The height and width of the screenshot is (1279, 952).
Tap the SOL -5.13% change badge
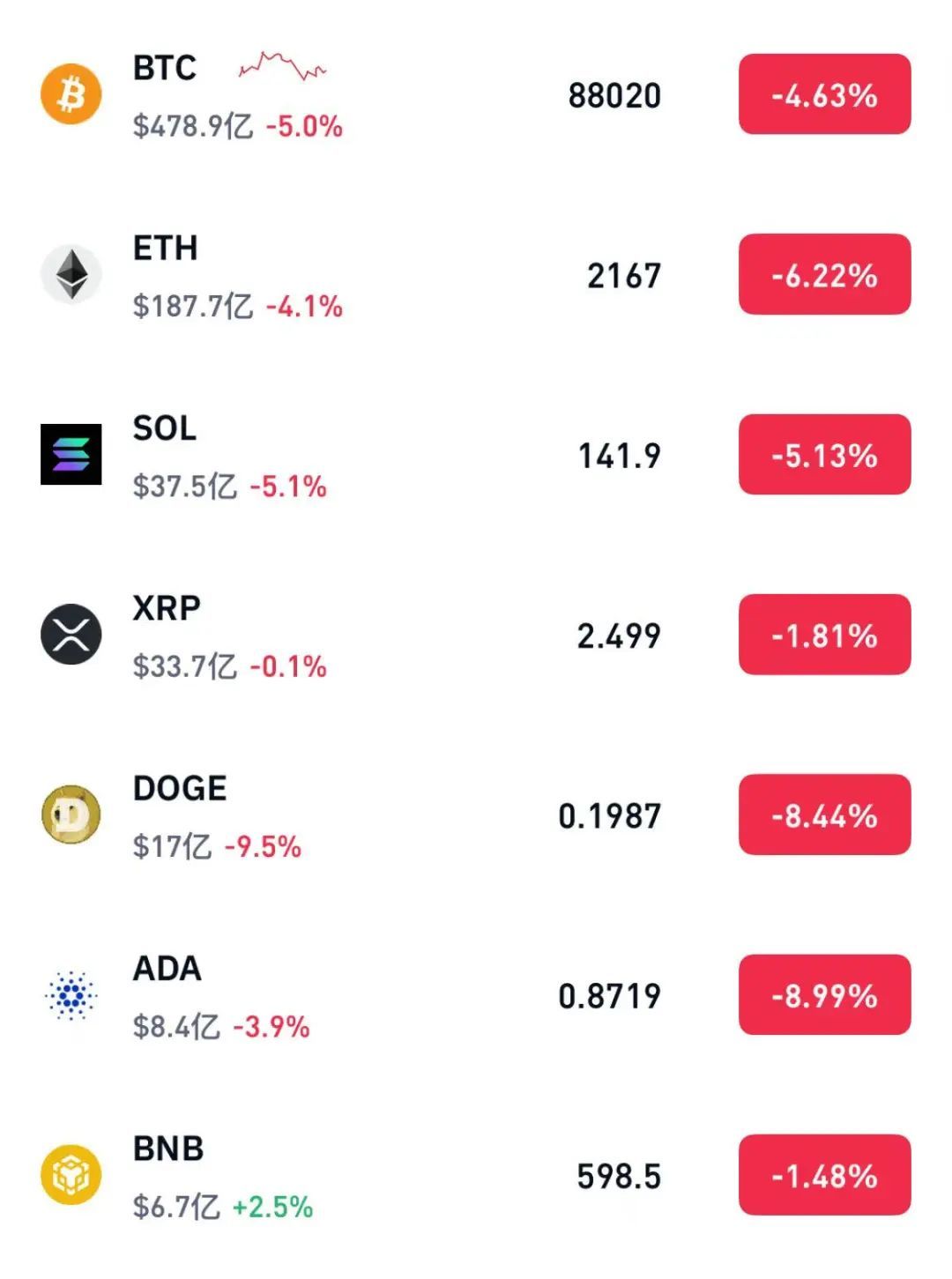(824, 455)
